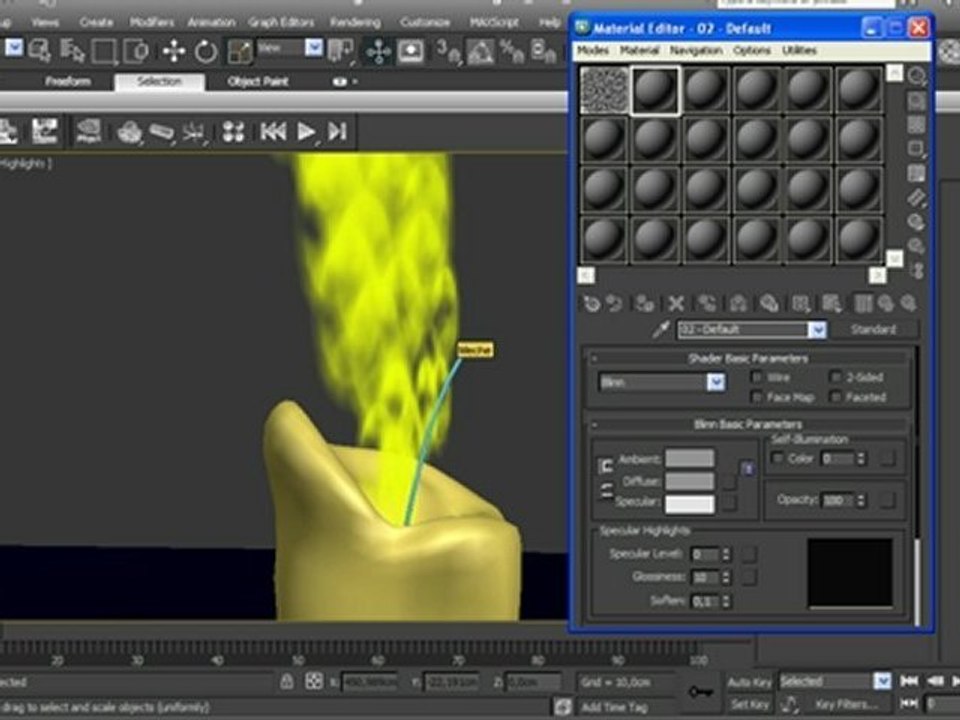Switch to the Freeform ribbon tab
Image resolution: width=960 pixels, height=720 pixels.
pos(67,81)
